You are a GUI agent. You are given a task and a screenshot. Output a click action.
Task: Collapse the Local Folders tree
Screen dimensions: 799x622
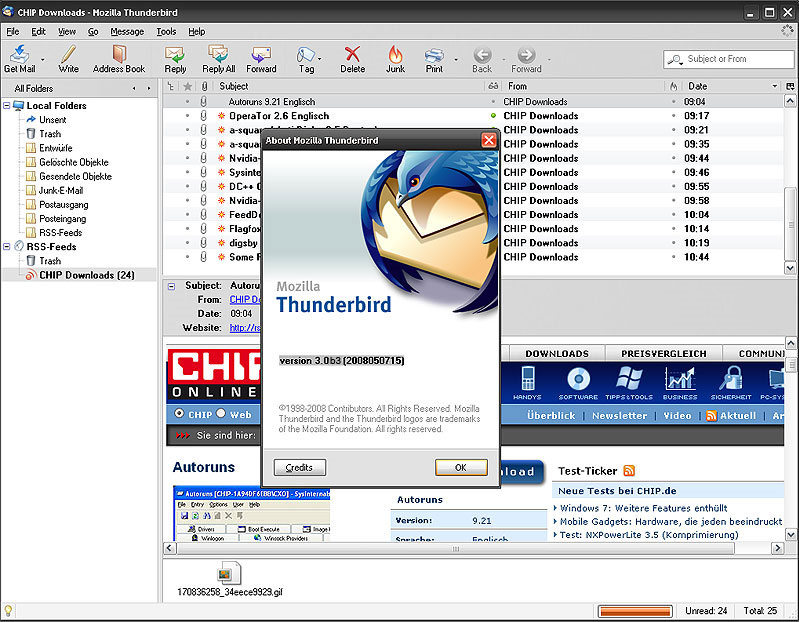(7, 105)
